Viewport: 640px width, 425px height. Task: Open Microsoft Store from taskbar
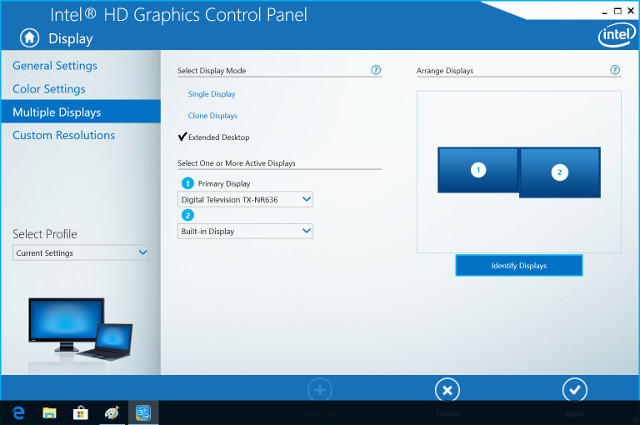point(80,413)
